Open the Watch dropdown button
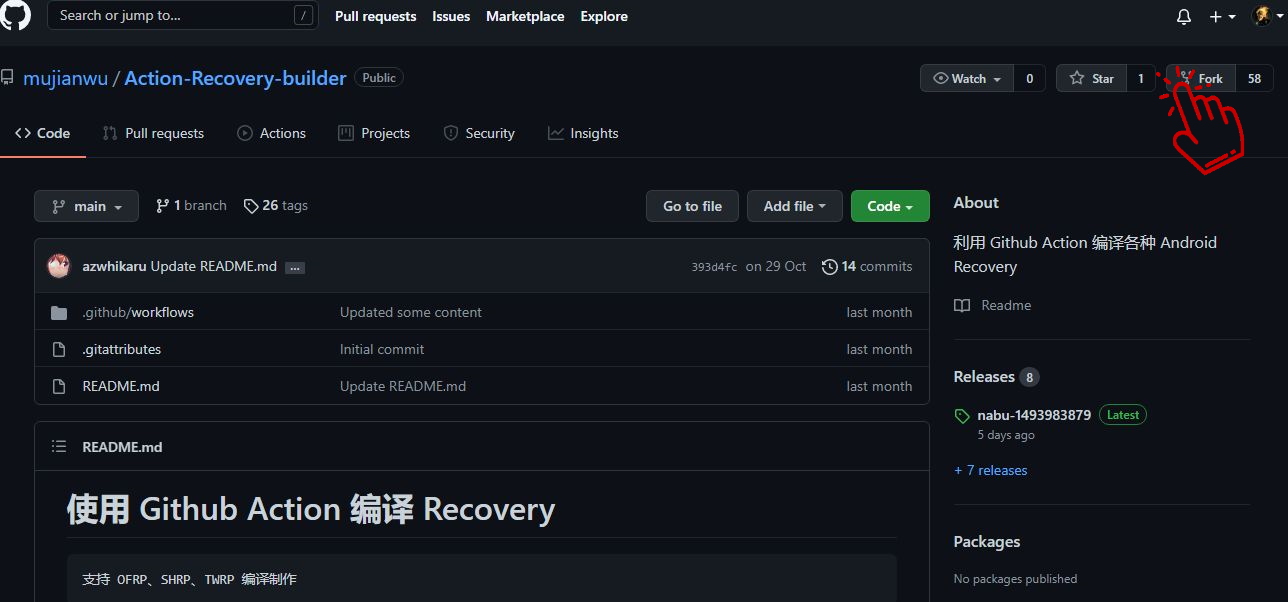This screenshot has width=1288, height=602. point(967,78)
